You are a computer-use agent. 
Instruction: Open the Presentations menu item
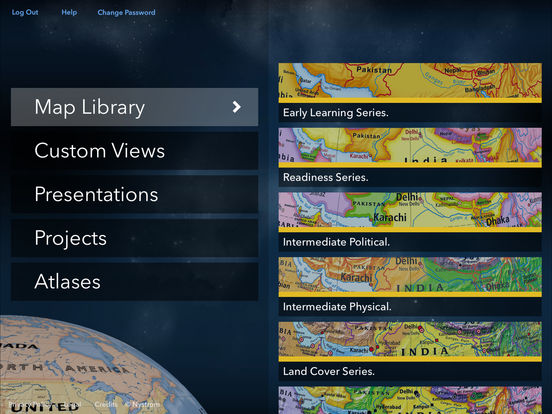tap(134, 194)
